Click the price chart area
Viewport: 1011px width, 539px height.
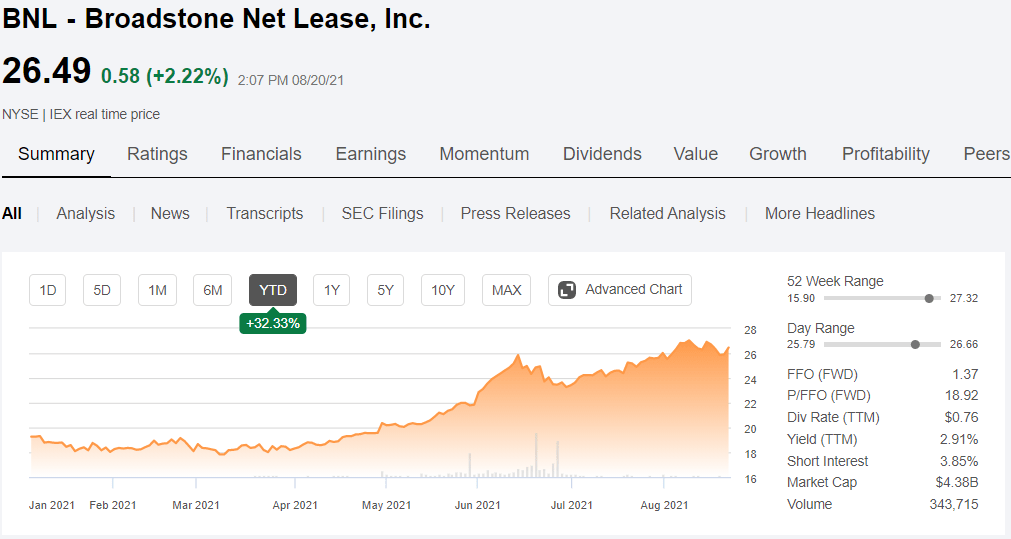click(x=380, y=403)
